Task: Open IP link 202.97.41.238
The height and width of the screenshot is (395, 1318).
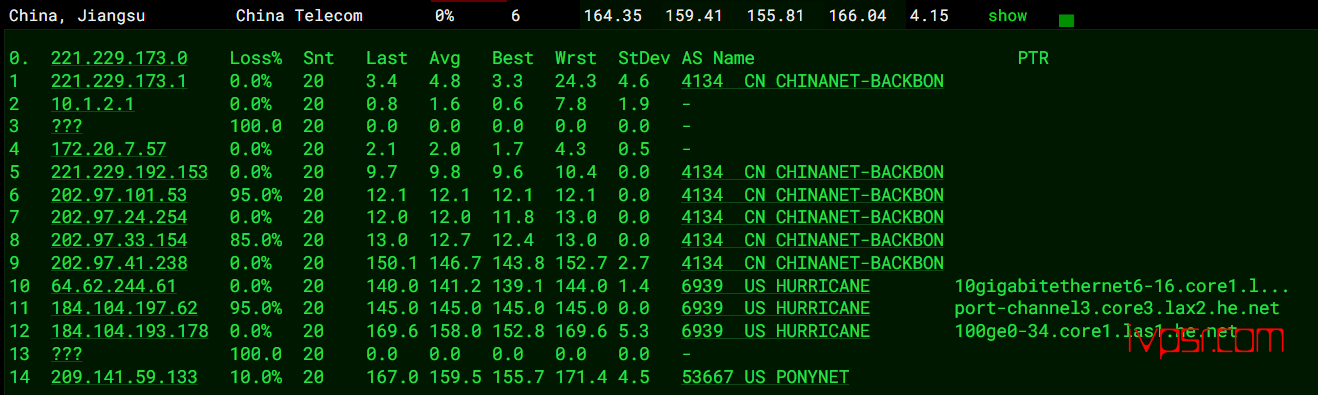Action: tap(119, 263)
